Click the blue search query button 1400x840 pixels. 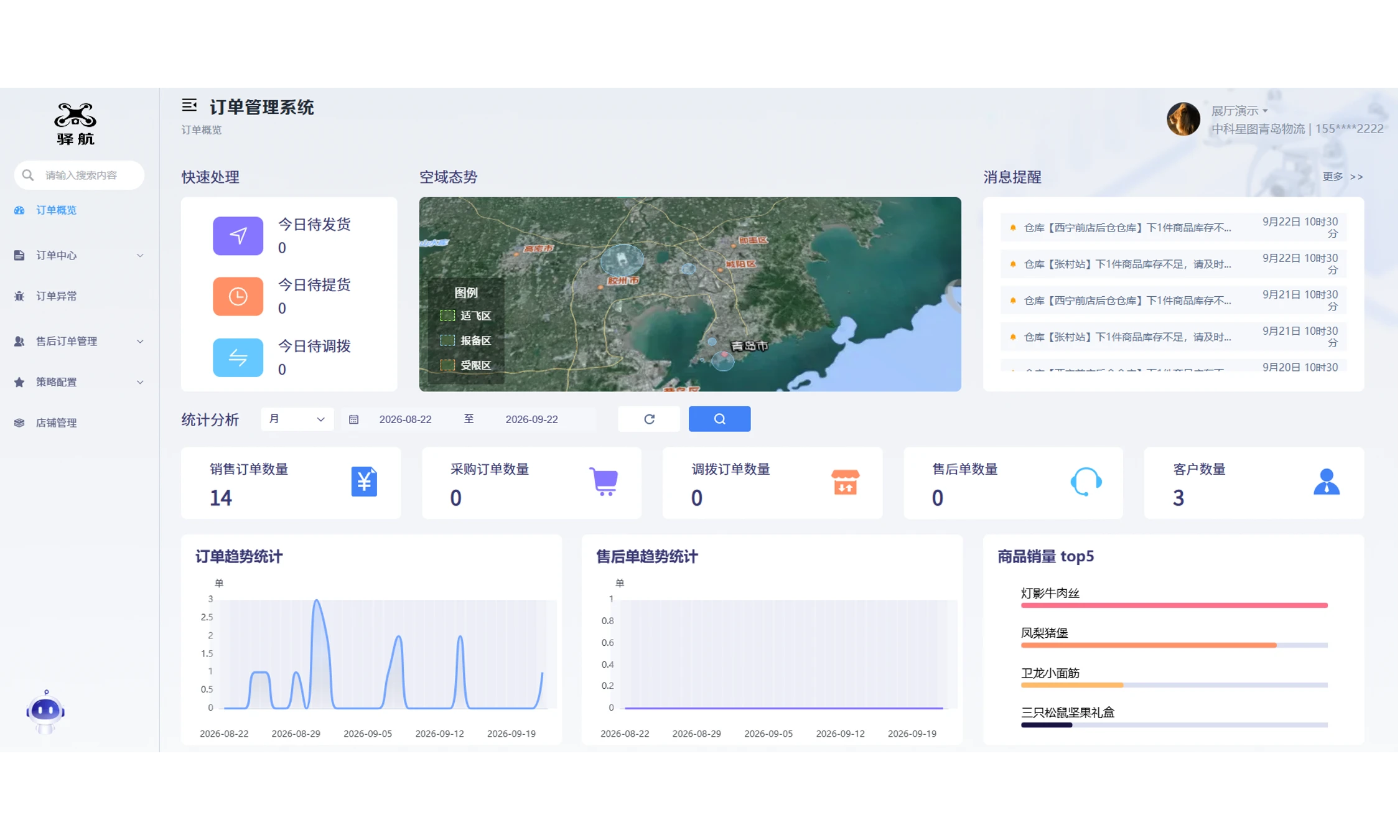click(x=721, y=419)
